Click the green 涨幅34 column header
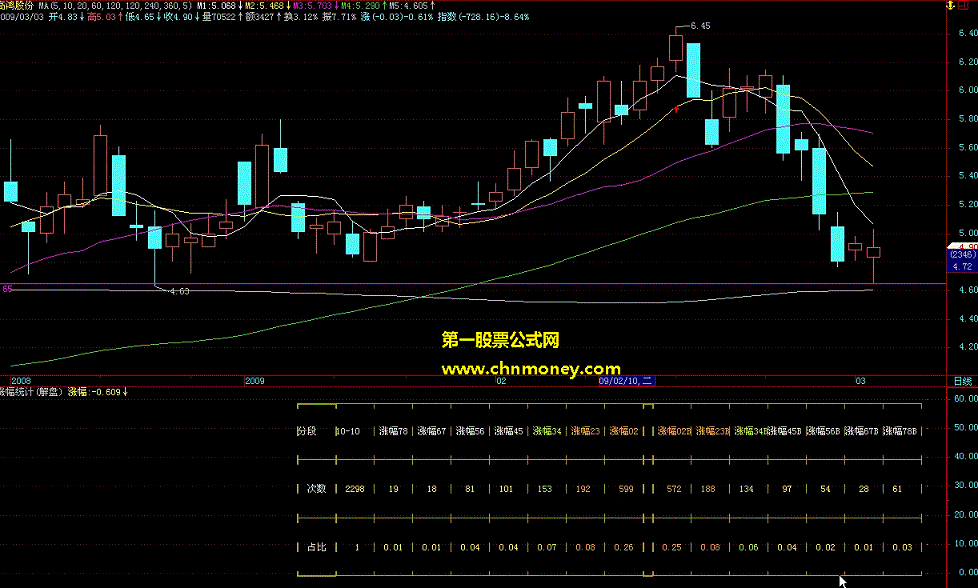Viewport: 978px width, 588px height. click(x=547, y=431)
